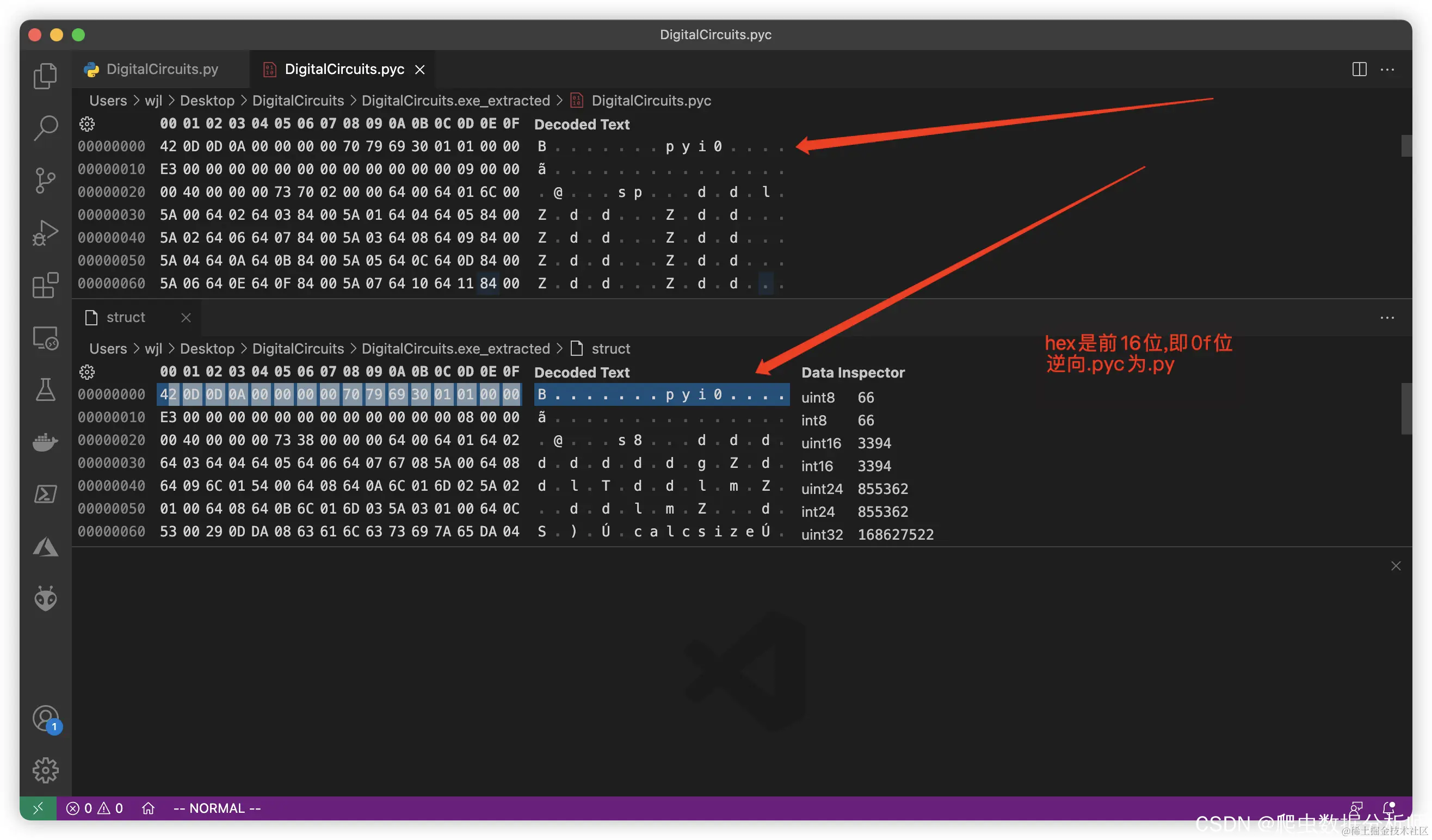Open the Docker sidebar icon
The height and width of the screenshot is (840, 1432).
point(45,442)
